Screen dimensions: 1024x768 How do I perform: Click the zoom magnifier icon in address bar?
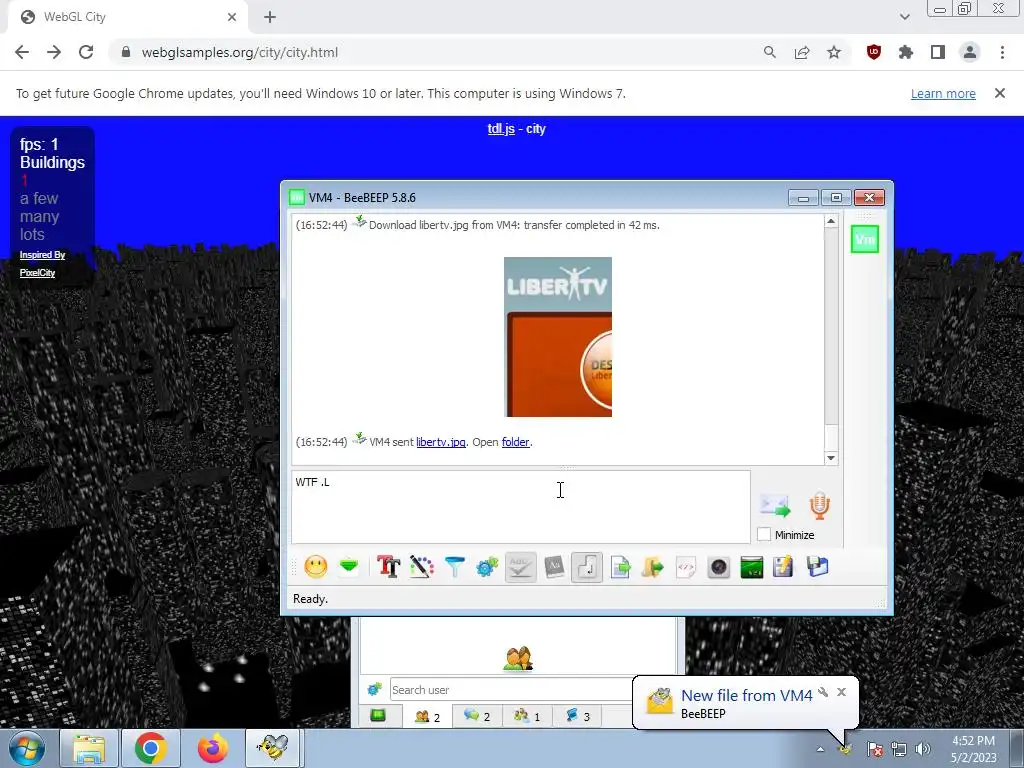[x=769, y=52]
